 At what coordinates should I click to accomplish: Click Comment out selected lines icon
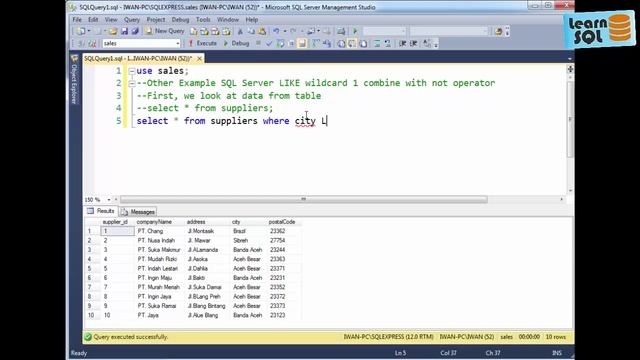click(x=377, y=43)
